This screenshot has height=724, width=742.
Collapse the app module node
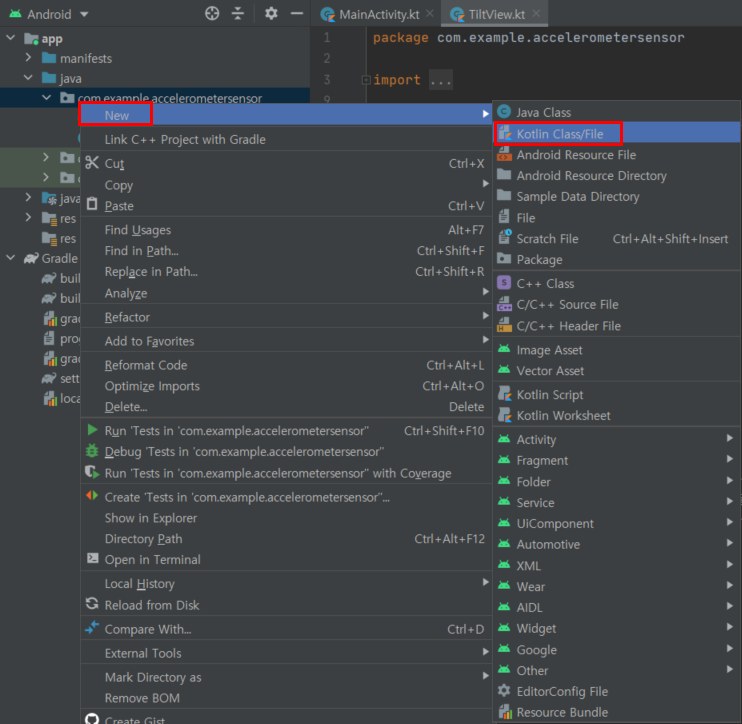[11, 37]
